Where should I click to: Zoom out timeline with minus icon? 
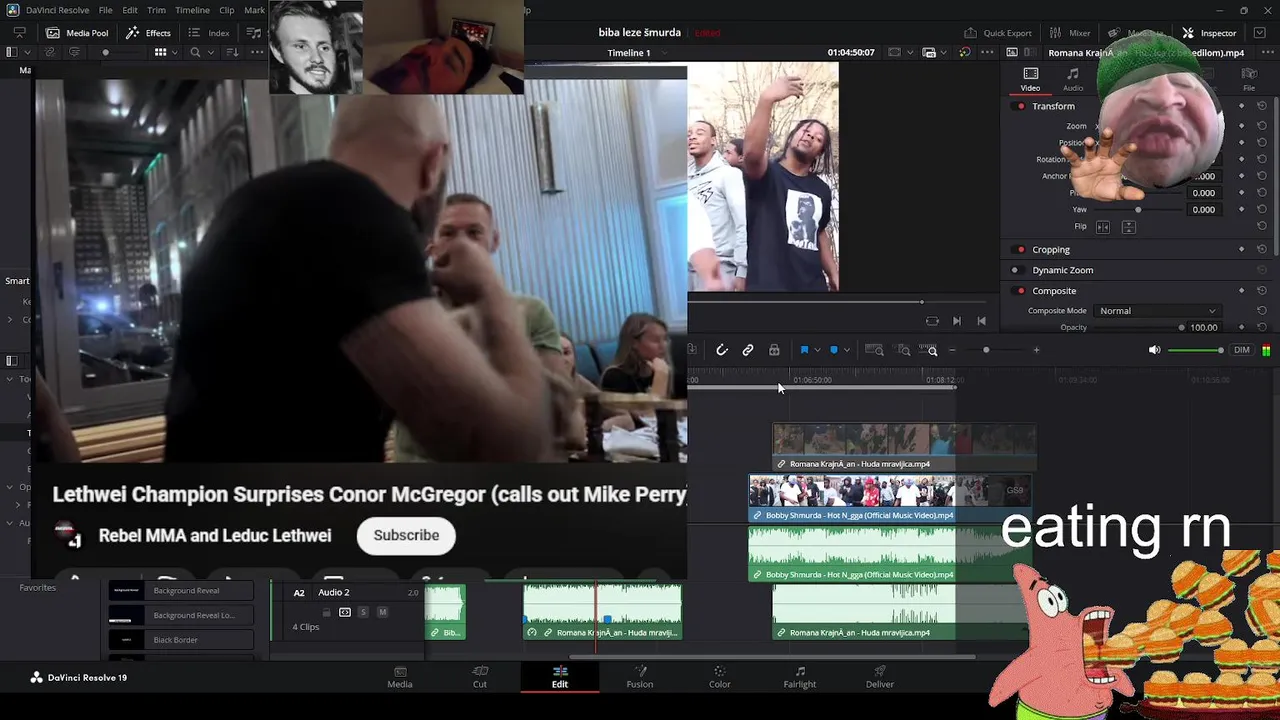click(952, 350)
